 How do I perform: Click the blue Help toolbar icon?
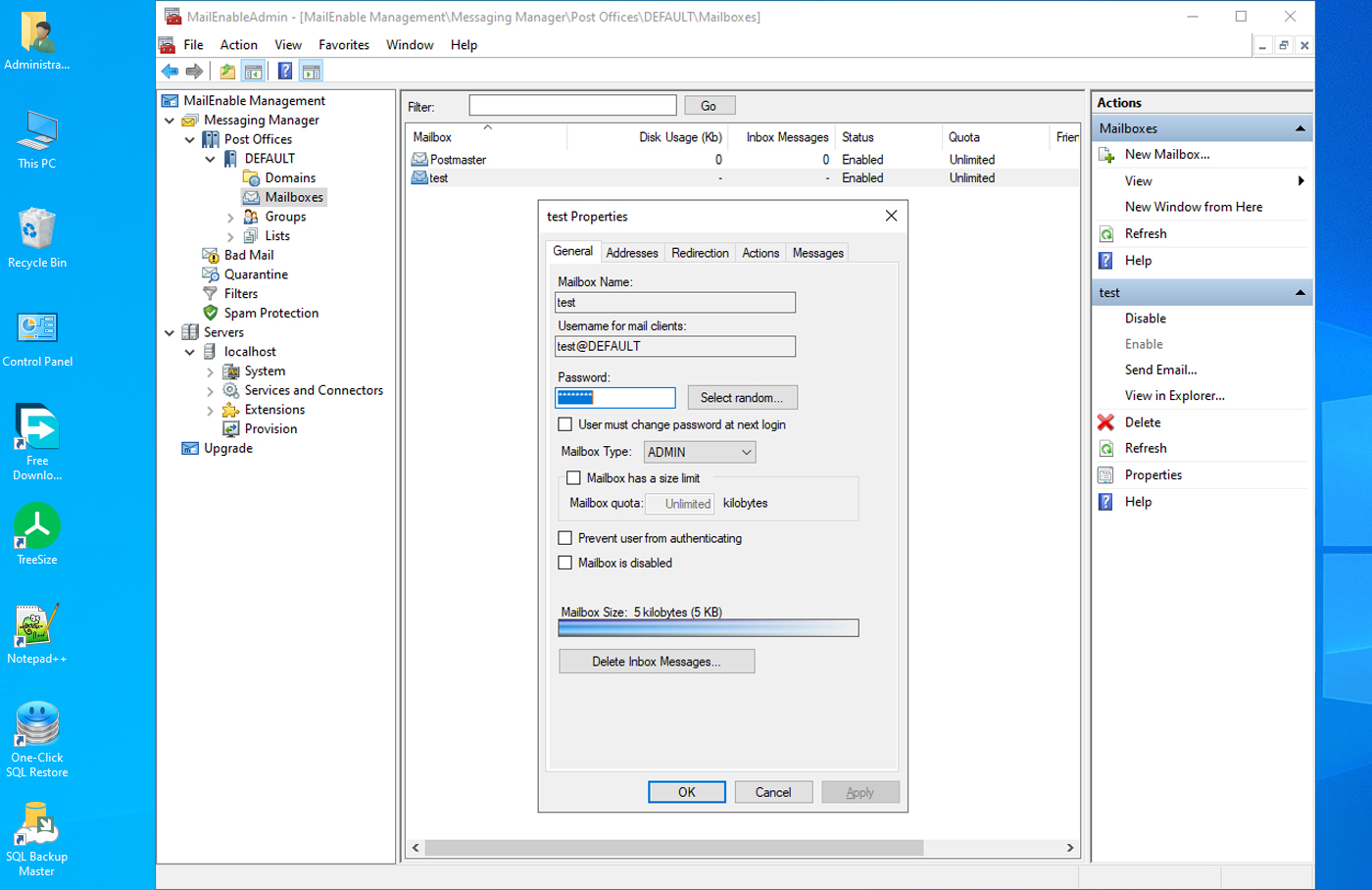pyautogui.click(x=284, y=71)
